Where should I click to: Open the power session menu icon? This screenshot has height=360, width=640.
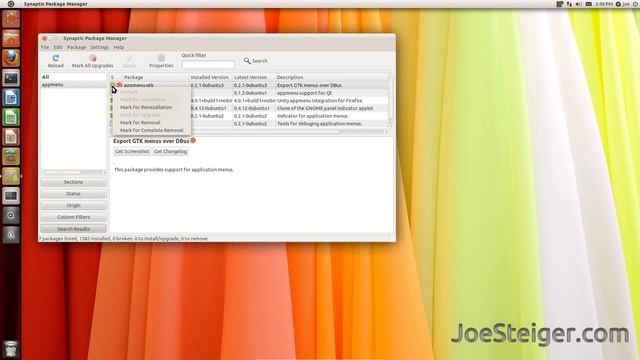click(x=636, y=4)
